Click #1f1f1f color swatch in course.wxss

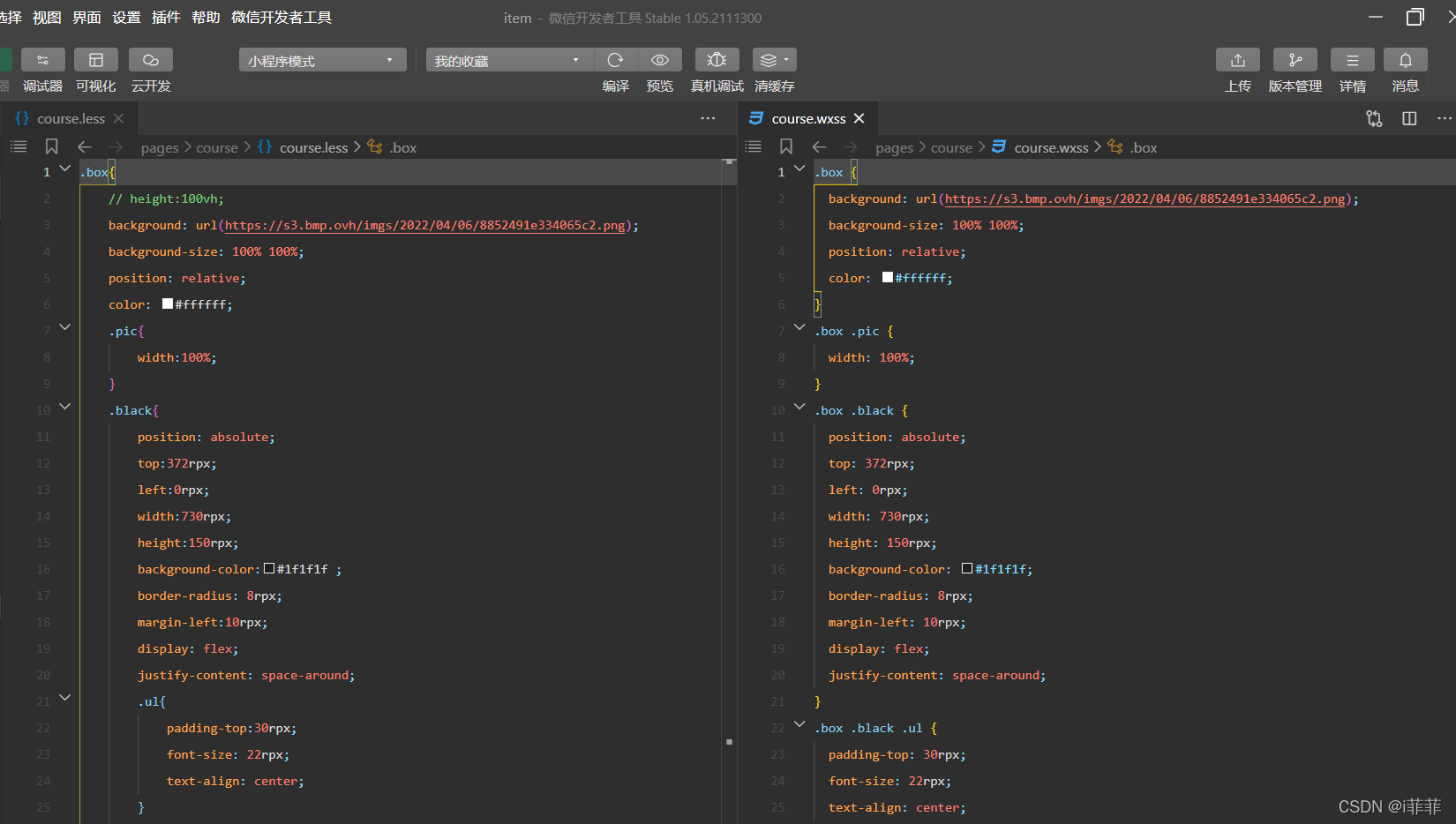[967, 568]
